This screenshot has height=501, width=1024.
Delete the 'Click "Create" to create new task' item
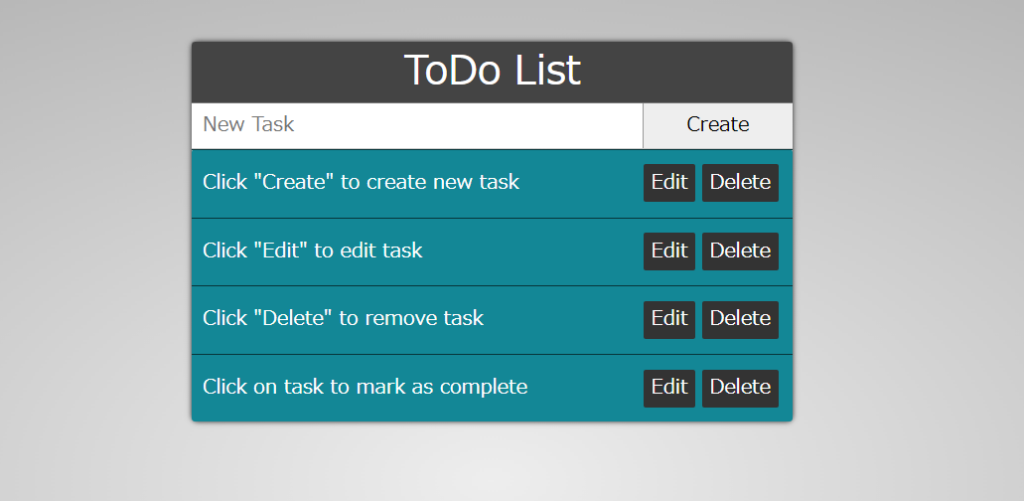tap(740, 182)
